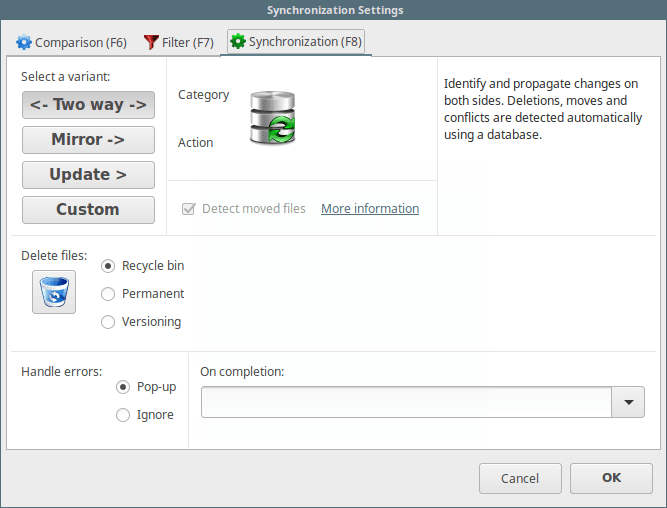667x508 pixels.
Task: Click the On completion text field
Action: pos(406,402)
